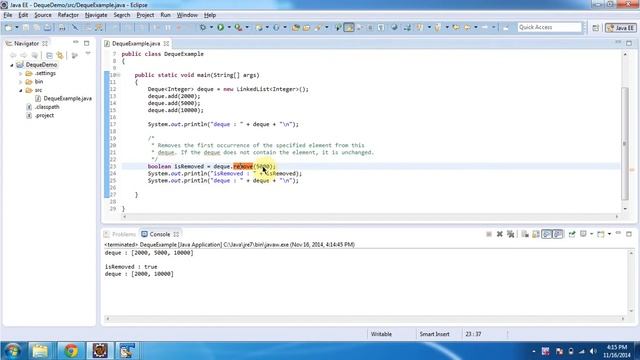Click Open Perspective icon

coord(596,28)
